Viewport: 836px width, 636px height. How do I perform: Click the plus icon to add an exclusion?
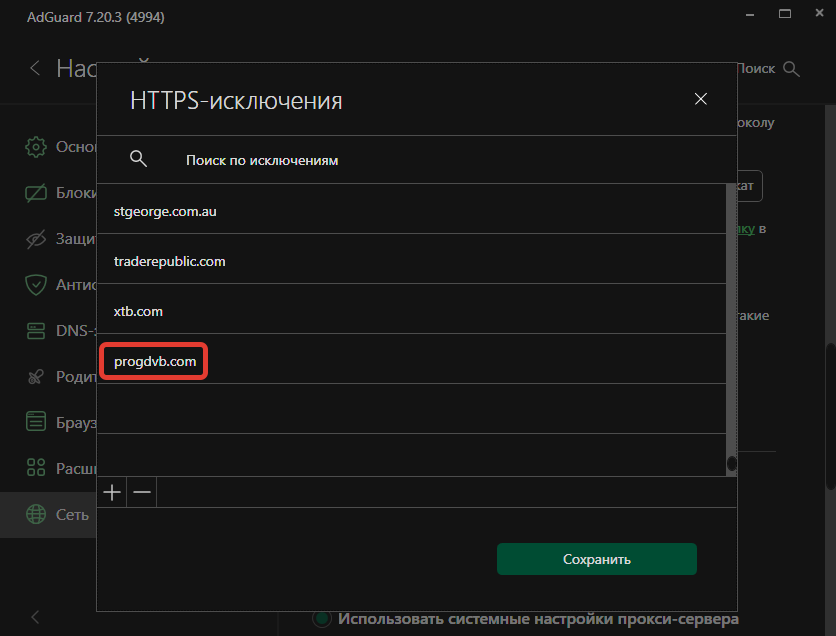pos(112,492)
